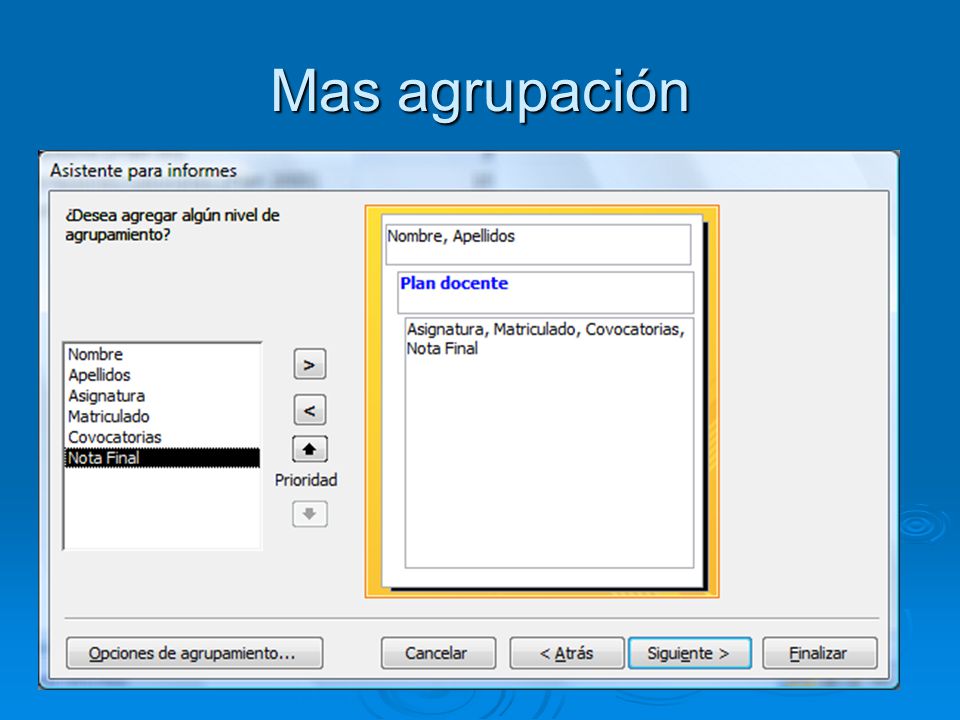Click the Nombre, Apellidos header in preview
This screenshot has width=960, height=720.
coord(538,244)
